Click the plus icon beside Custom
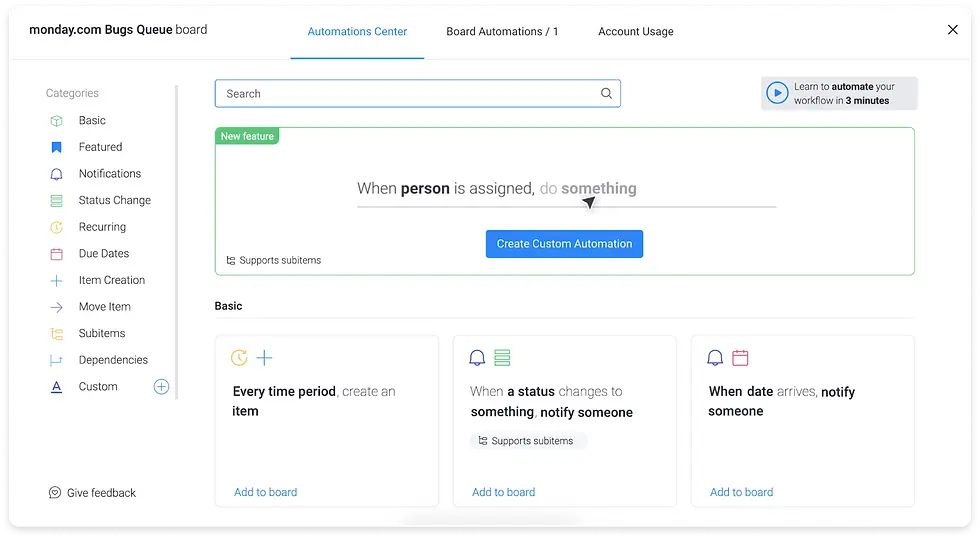This screenshot has height=539, width=980. point(161,387)
